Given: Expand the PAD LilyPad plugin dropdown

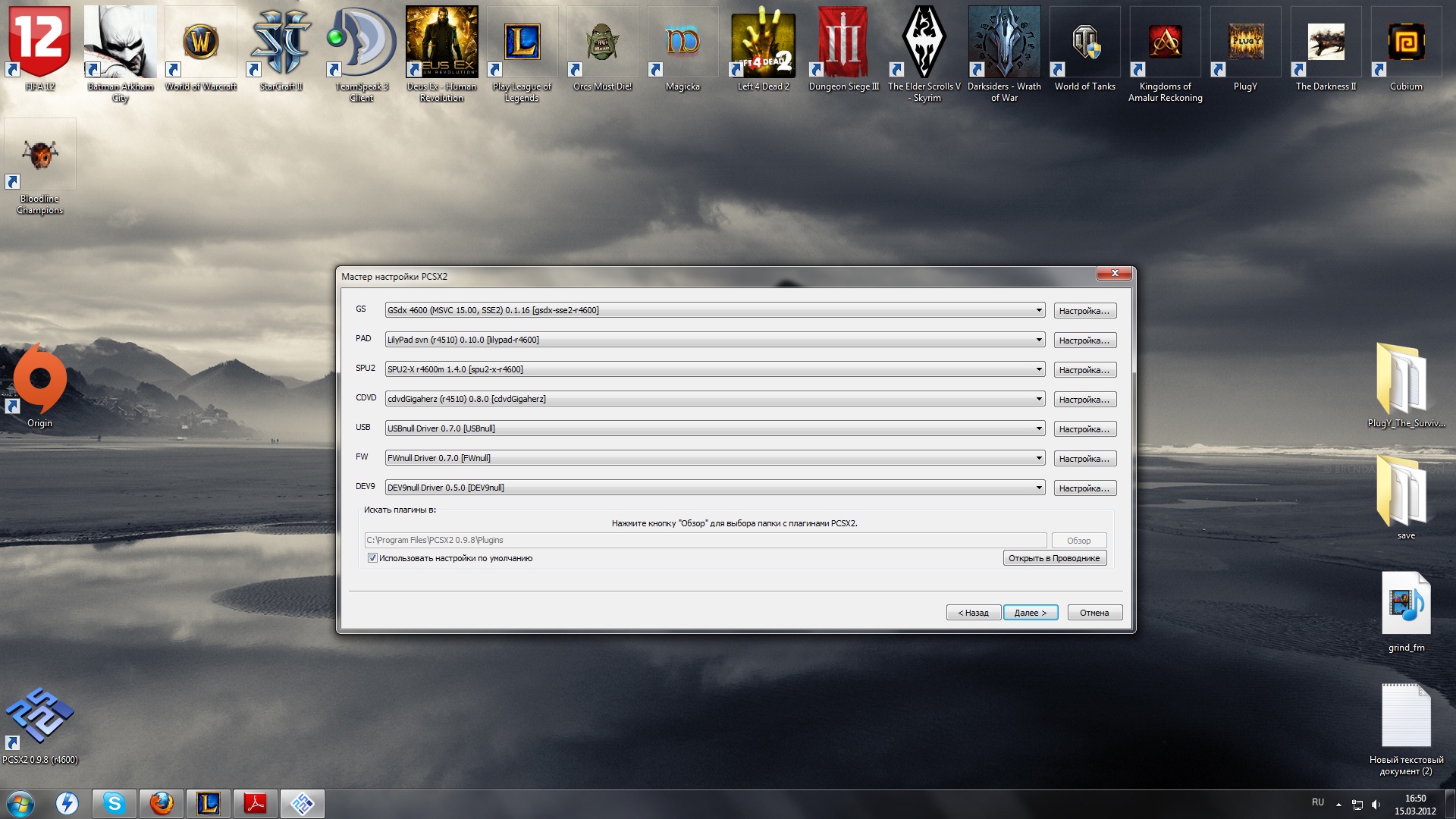Looking at the screenshot, I should [1039, 340].
